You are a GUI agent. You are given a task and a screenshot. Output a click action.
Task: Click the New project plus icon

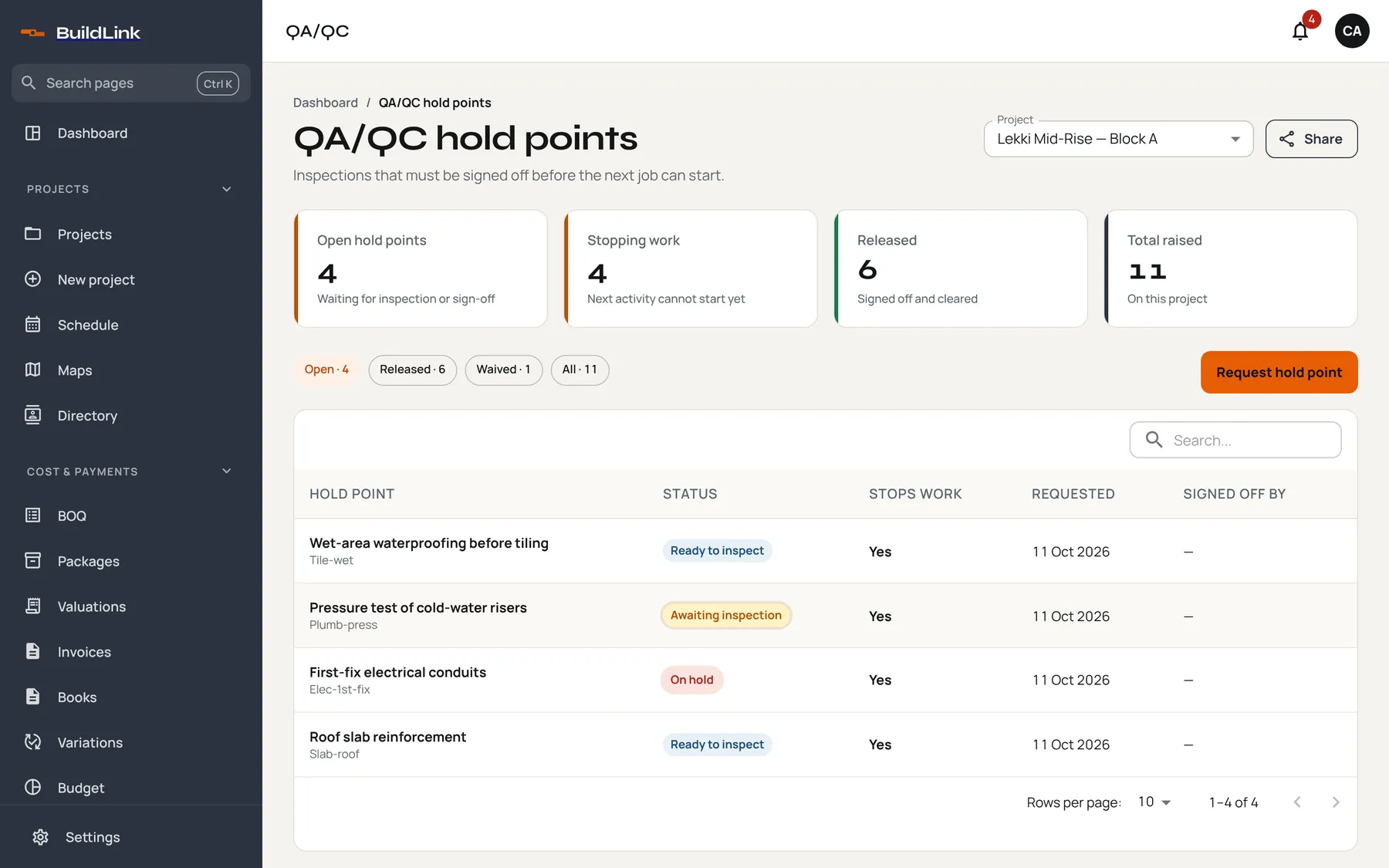(32, 279)
